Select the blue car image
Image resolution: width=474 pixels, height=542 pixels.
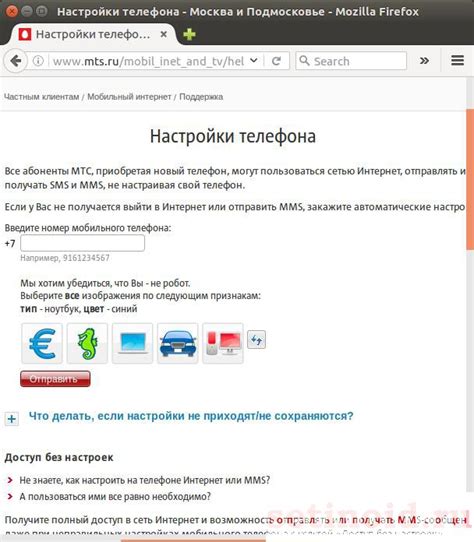178,343
